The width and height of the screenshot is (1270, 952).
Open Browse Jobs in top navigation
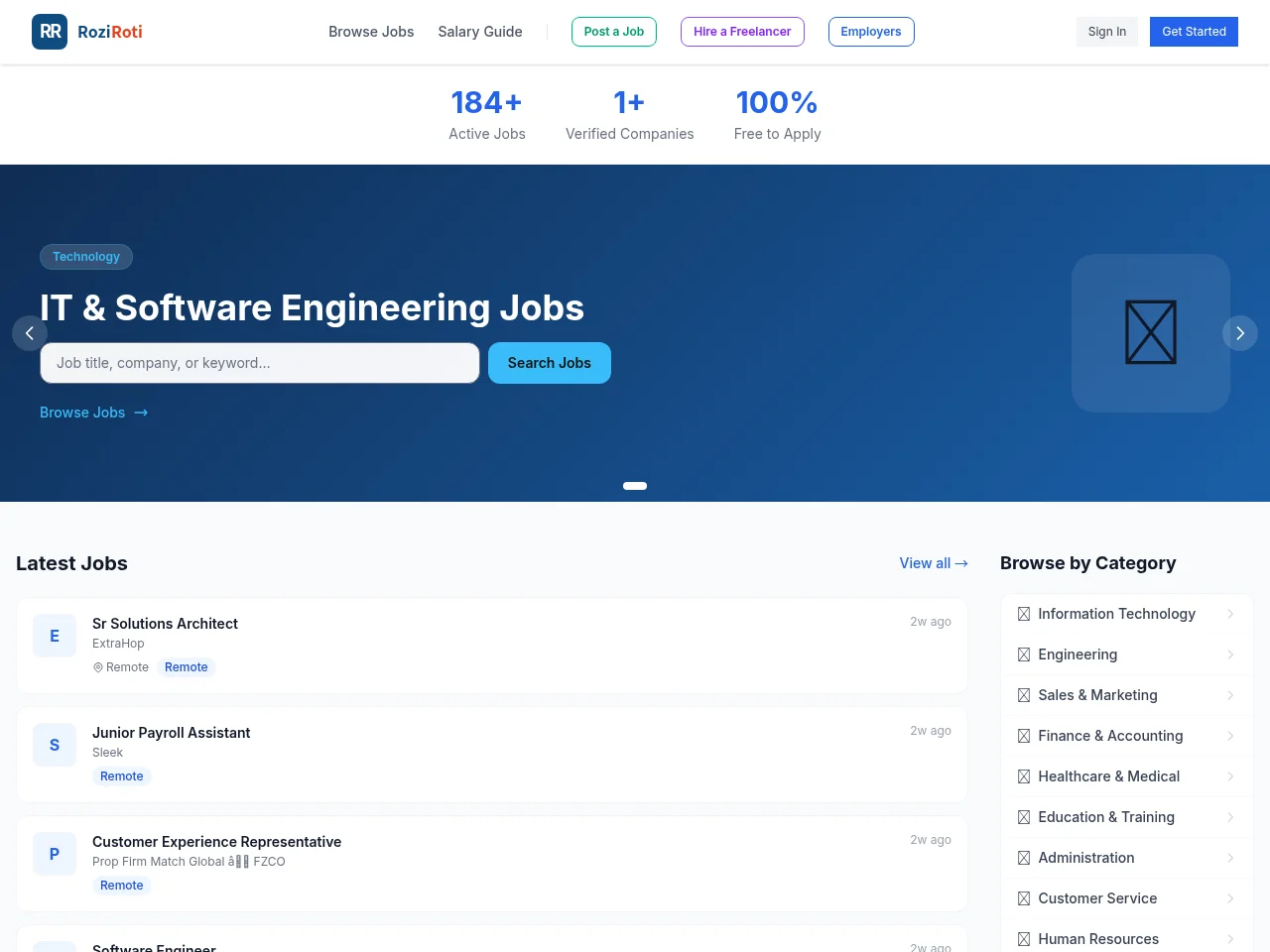[x=371, y=32]
